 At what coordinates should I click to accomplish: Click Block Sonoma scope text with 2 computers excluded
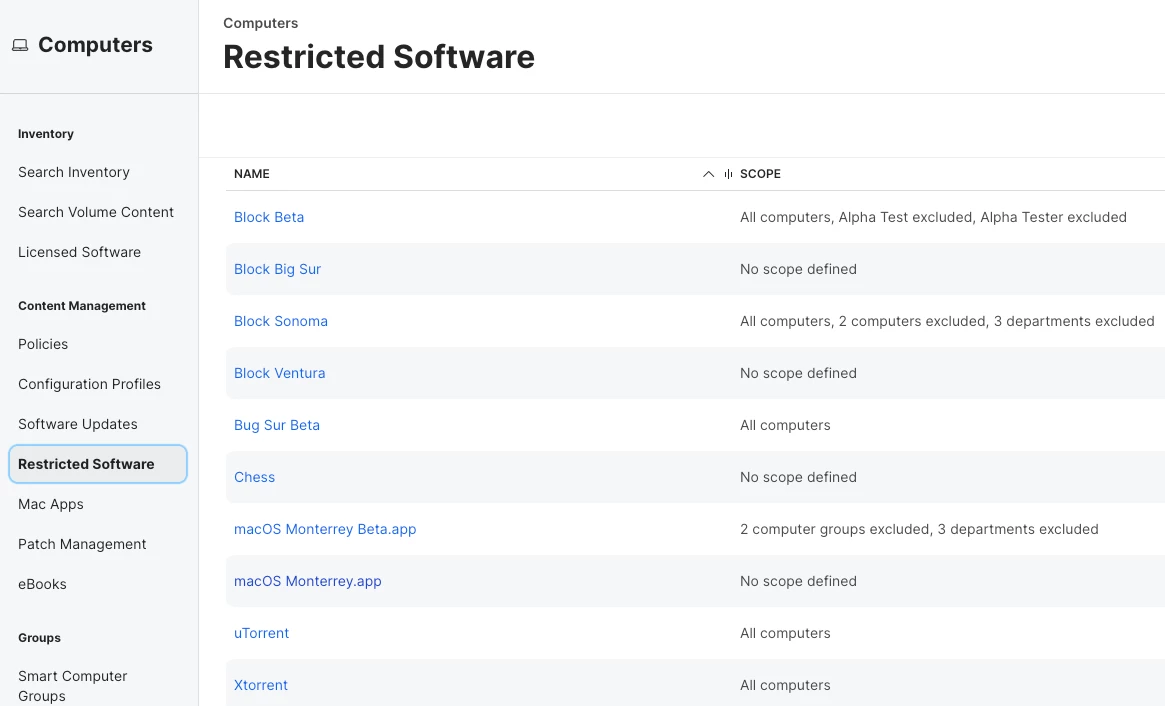click(x=947, y=321)
